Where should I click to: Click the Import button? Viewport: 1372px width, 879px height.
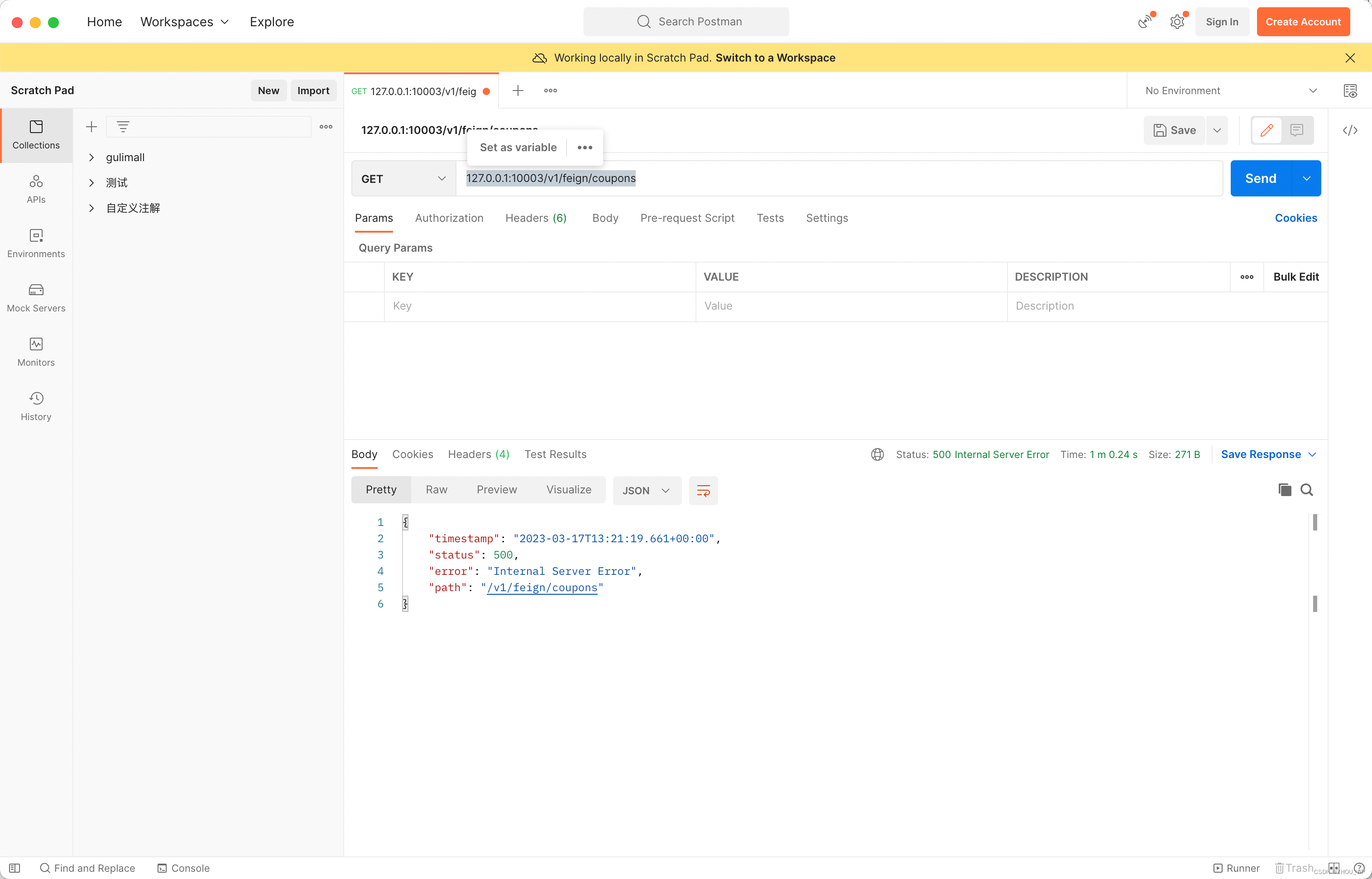[x=313, y=91]
